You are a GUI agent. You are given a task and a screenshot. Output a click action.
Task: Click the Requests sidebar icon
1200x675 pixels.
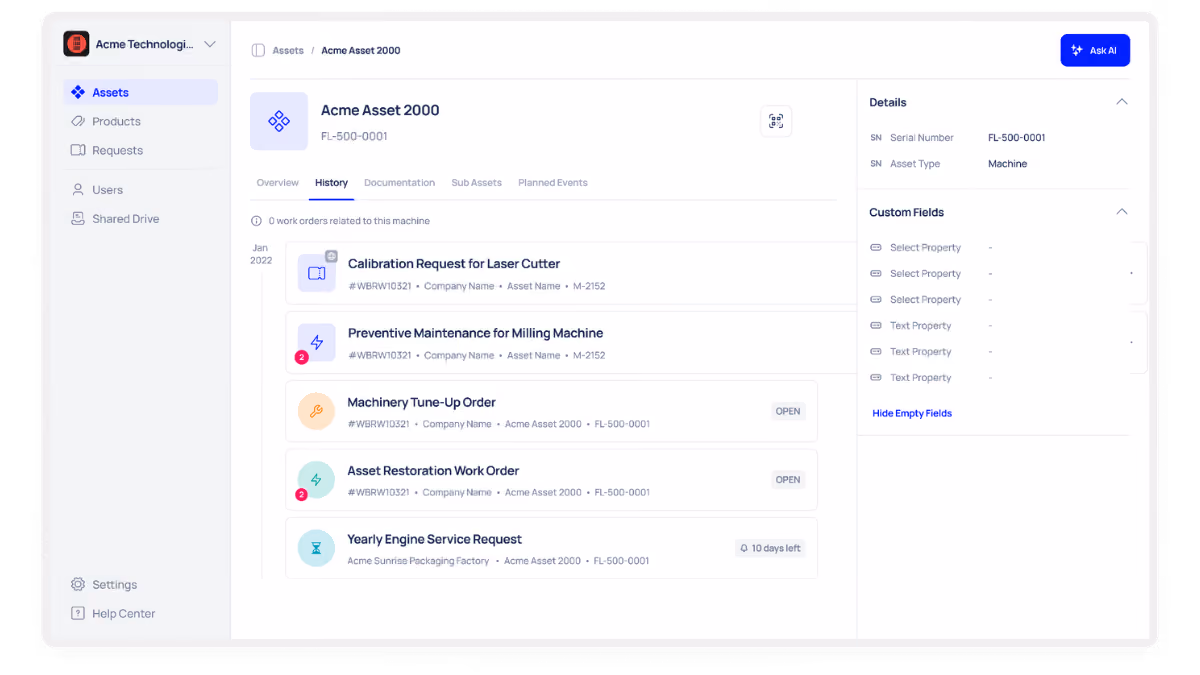(x=78, y=150)
